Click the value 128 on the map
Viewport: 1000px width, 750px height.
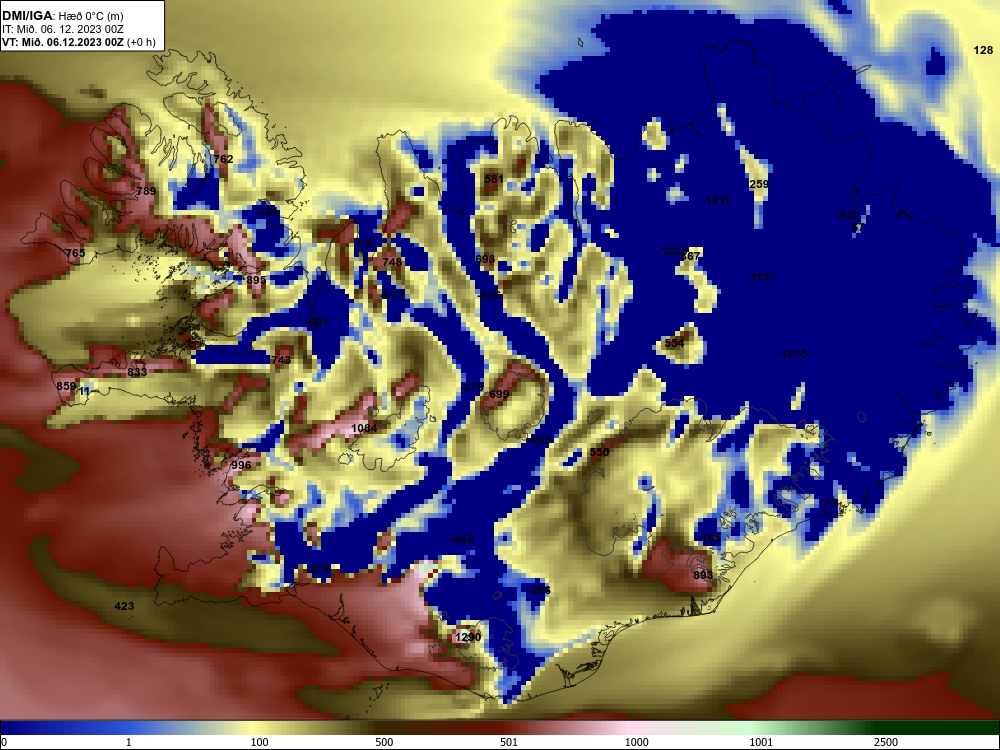(983, 50)
